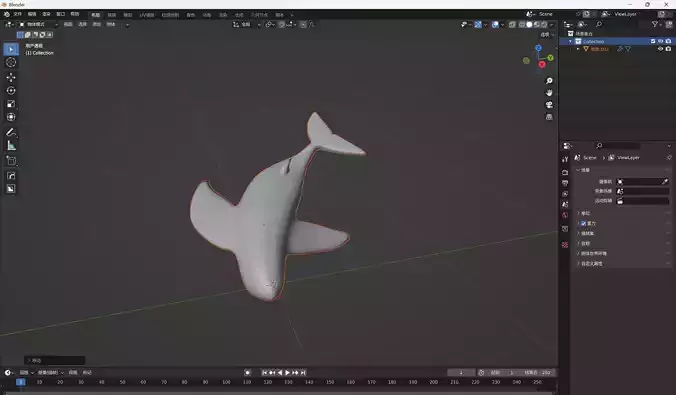Select the Transform tool

[x=11, y=117]
